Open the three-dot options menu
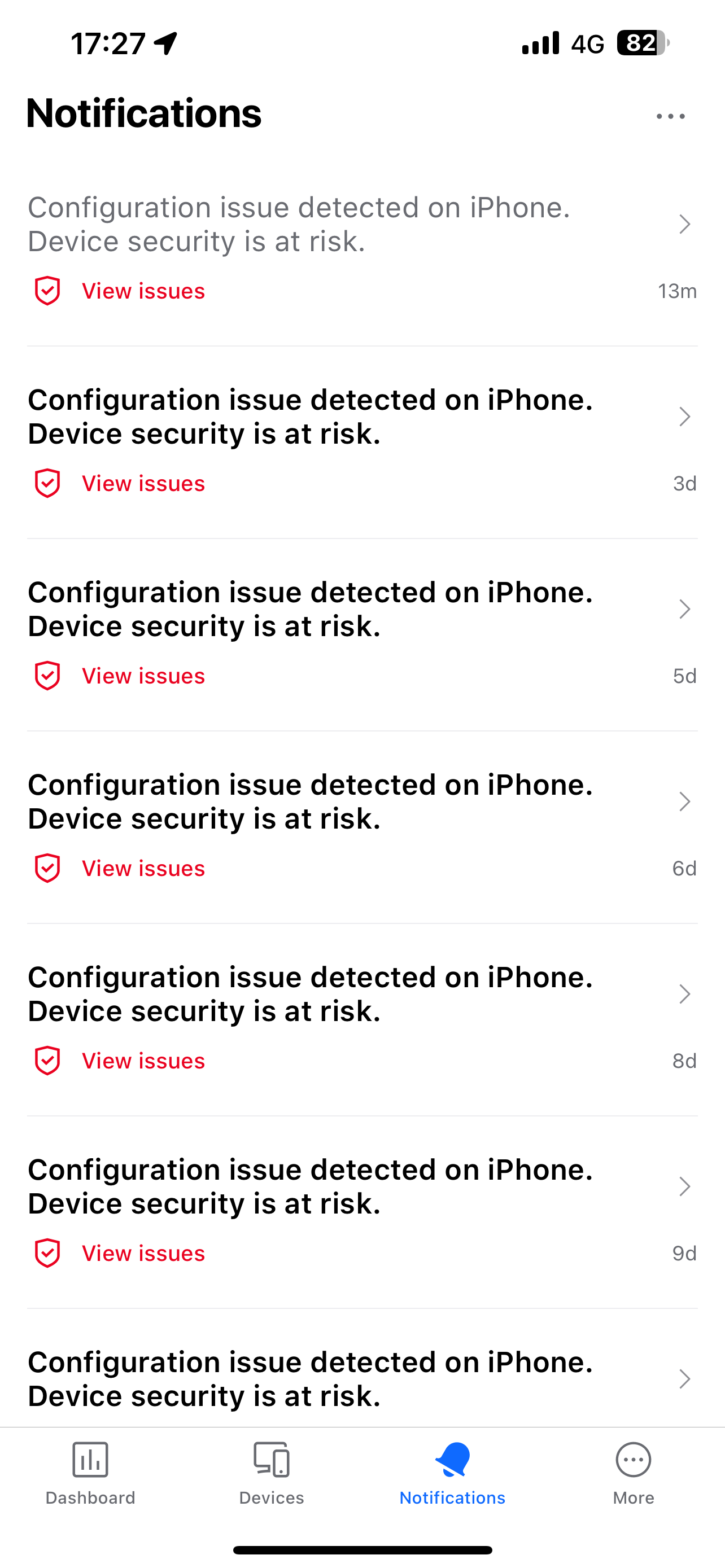Screen dimensions: 725x1568 click(670, 116)
